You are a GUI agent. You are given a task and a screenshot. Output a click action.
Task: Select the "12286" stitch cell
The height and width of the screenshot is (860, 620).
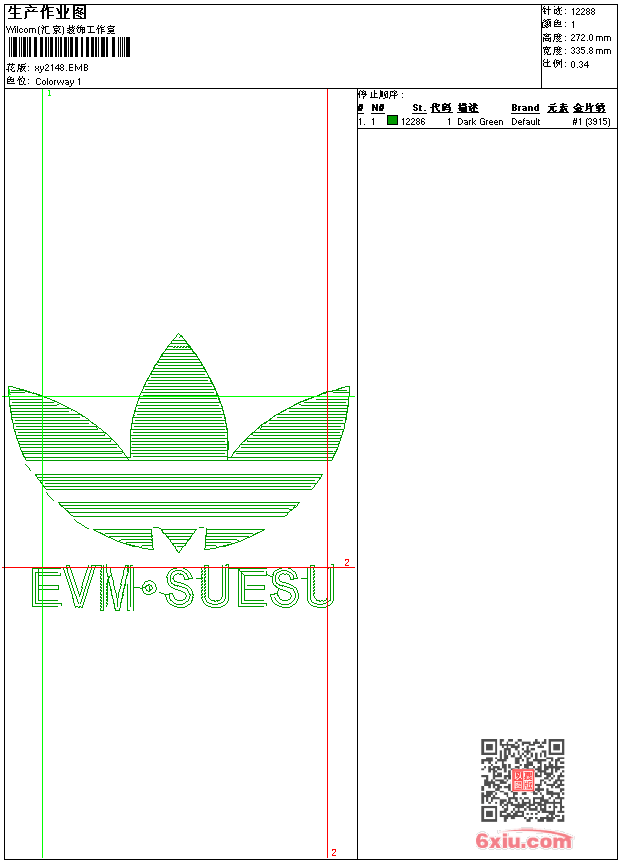pyautogui.click(x=413, y=122)
